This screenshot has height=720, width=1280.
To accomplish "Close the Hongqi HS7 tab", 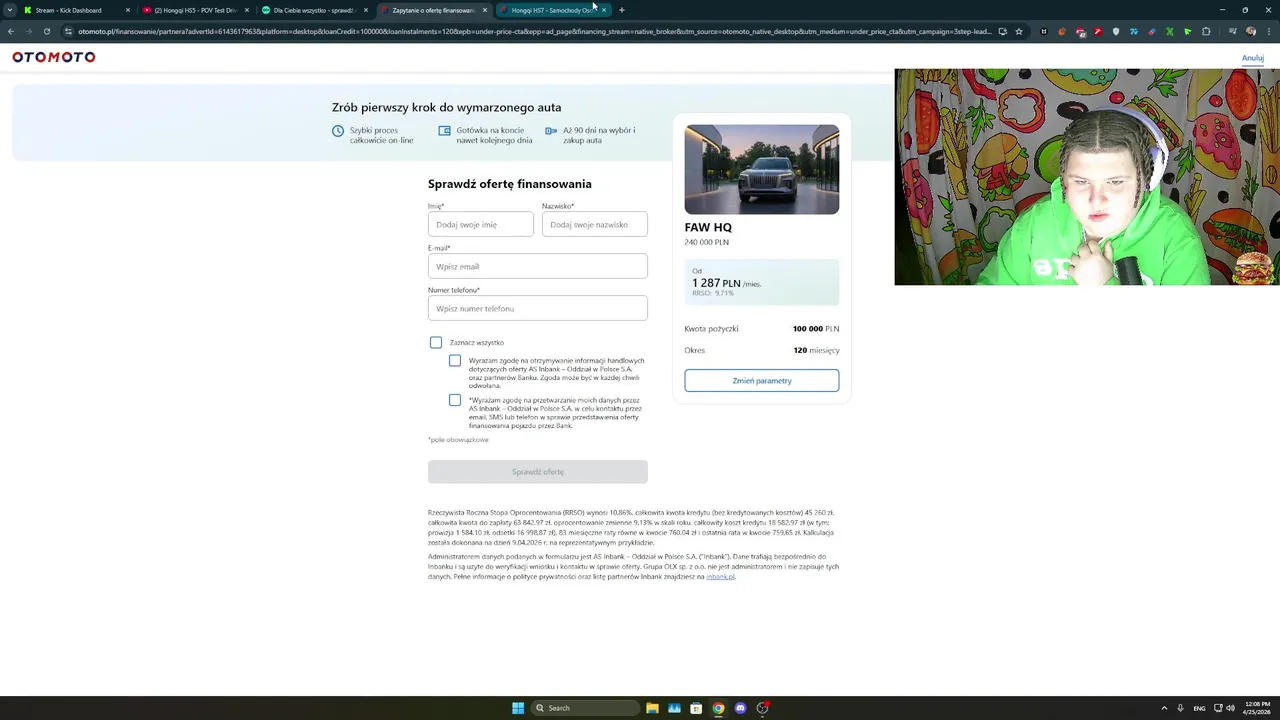I will click(x=604, y=10).
